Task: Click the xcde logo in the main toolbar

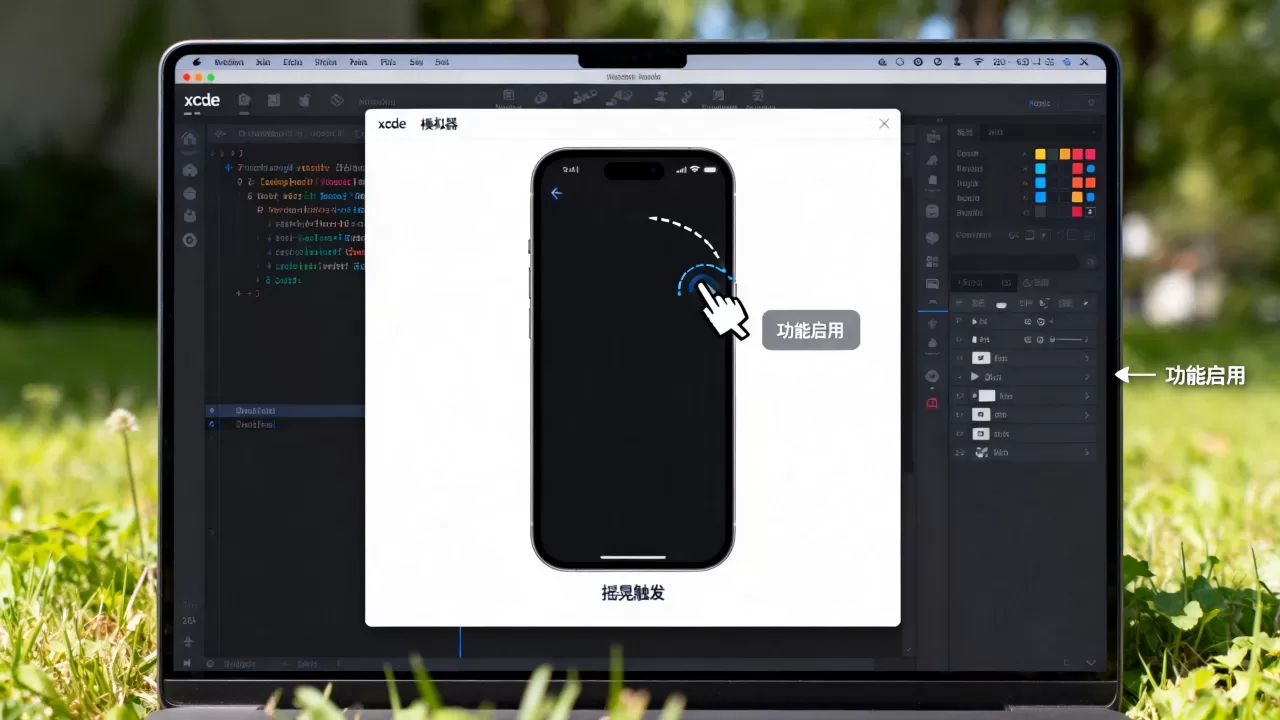Action: pyautogui.click(x=202, y=100)
